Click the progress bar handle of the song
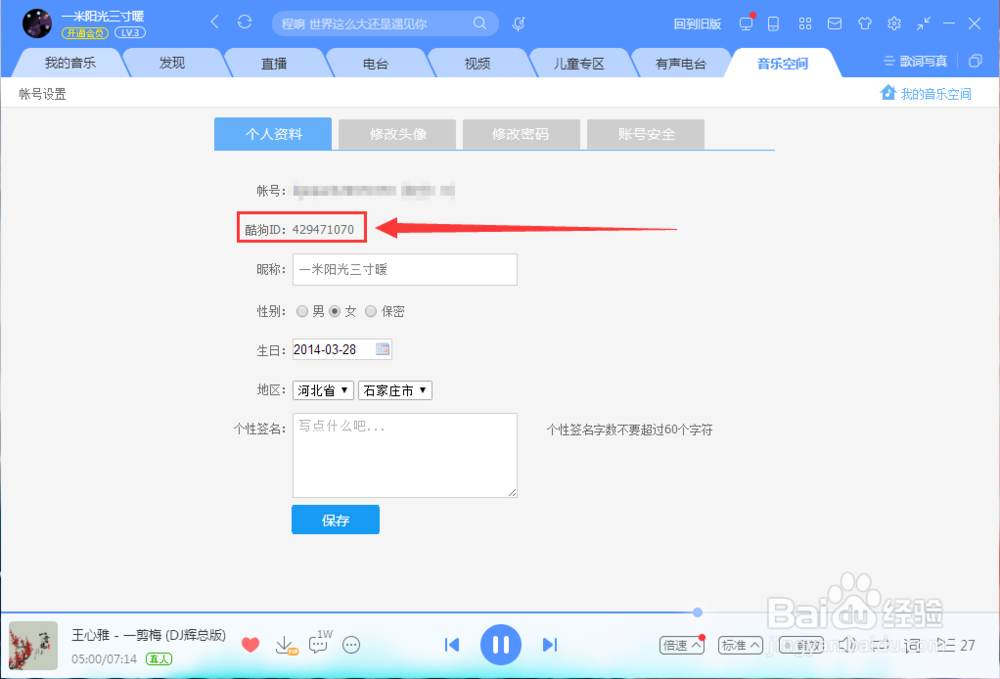Screen dimensions: 1000x679 point(698,612)
